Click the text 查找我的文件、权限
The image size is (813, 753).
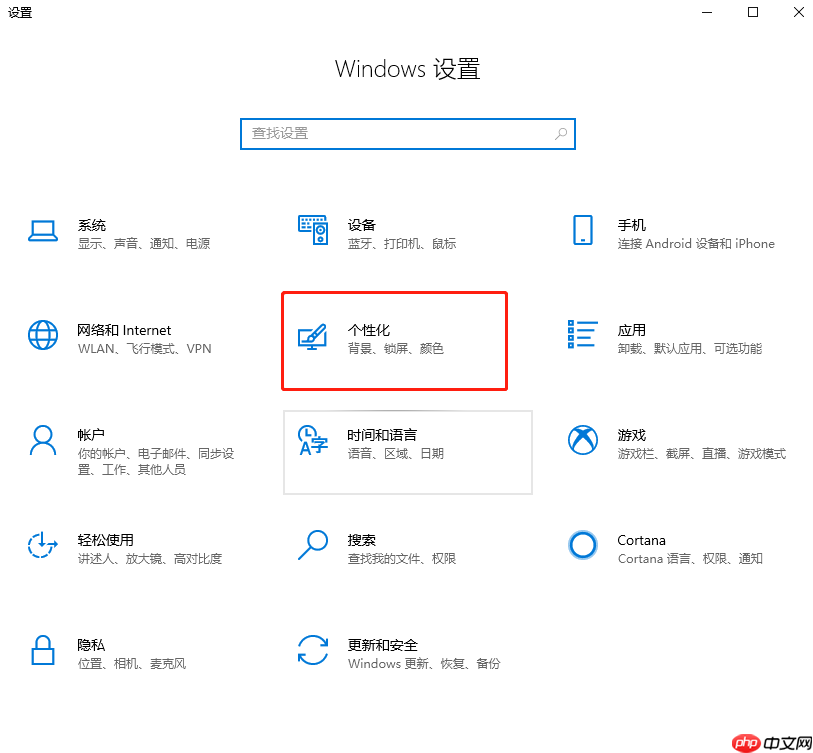pyautogui.click(x=402, y=559)
